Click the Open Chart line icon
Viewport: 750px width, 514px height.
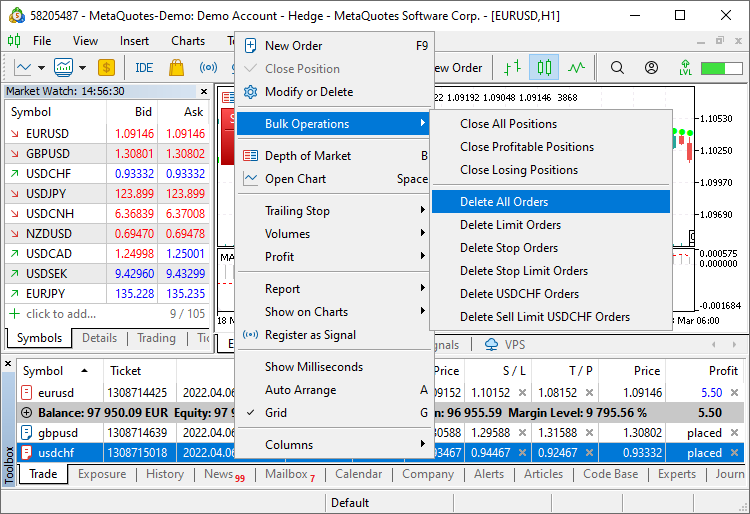[250, 178]
